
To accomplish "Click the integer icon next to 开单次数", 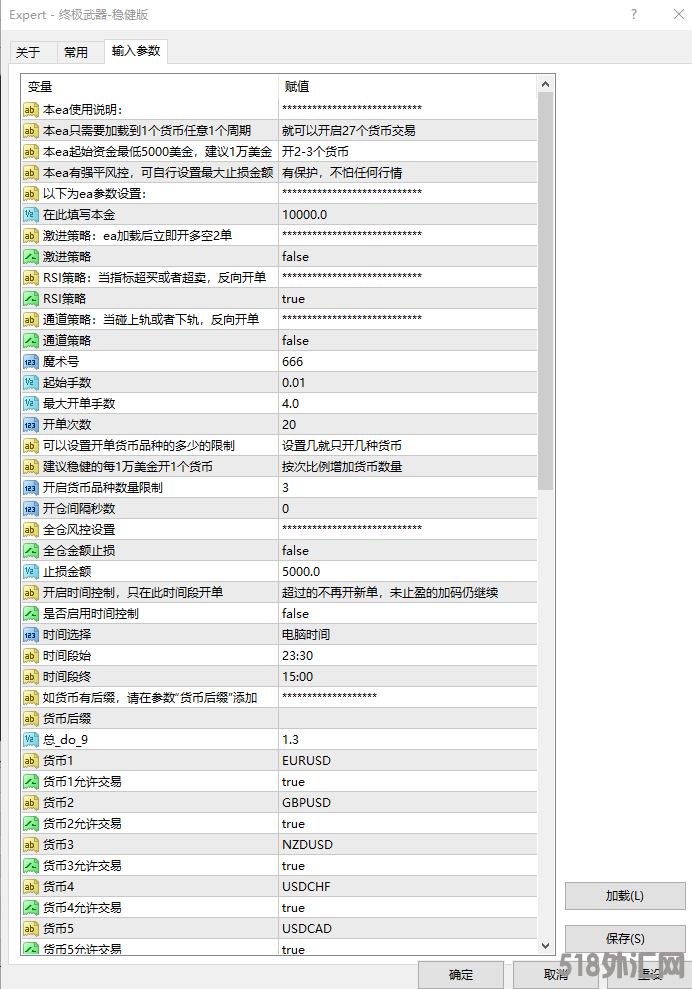I will 30,425.
